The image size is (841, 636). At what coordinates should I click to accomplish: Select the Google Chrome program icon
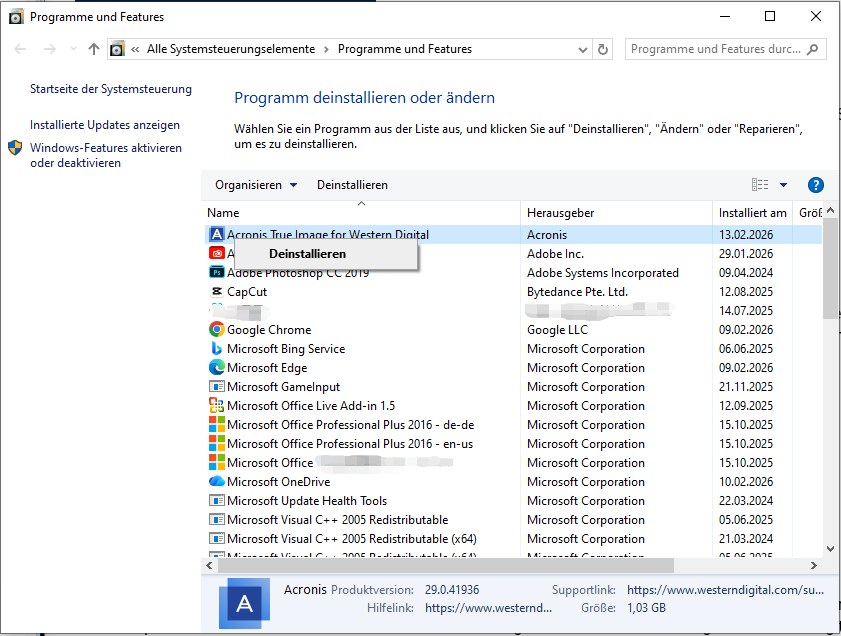pos(215,329)
